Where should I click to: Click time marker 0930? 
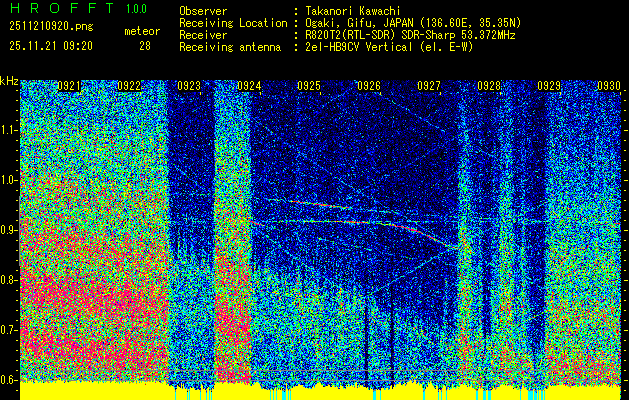609,85
